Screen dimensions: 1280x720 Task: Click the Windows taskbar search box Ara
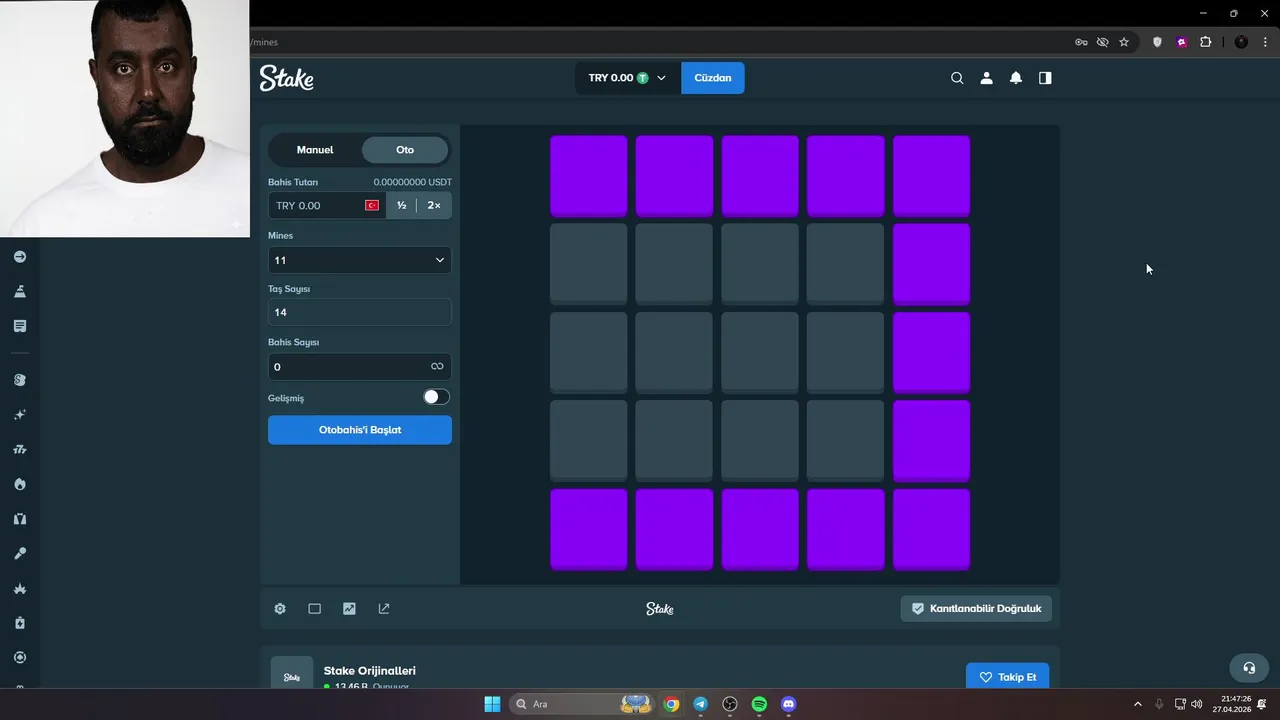pos(582,704)
